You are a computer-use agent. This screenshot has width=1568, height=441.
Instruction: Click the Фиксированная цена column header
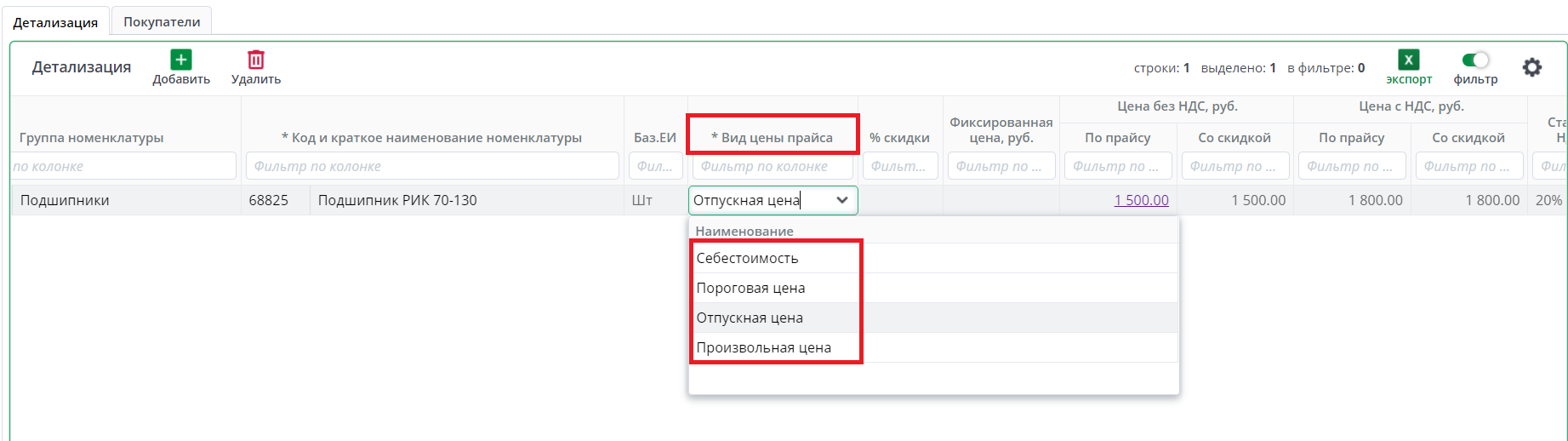pos(1001,129)
